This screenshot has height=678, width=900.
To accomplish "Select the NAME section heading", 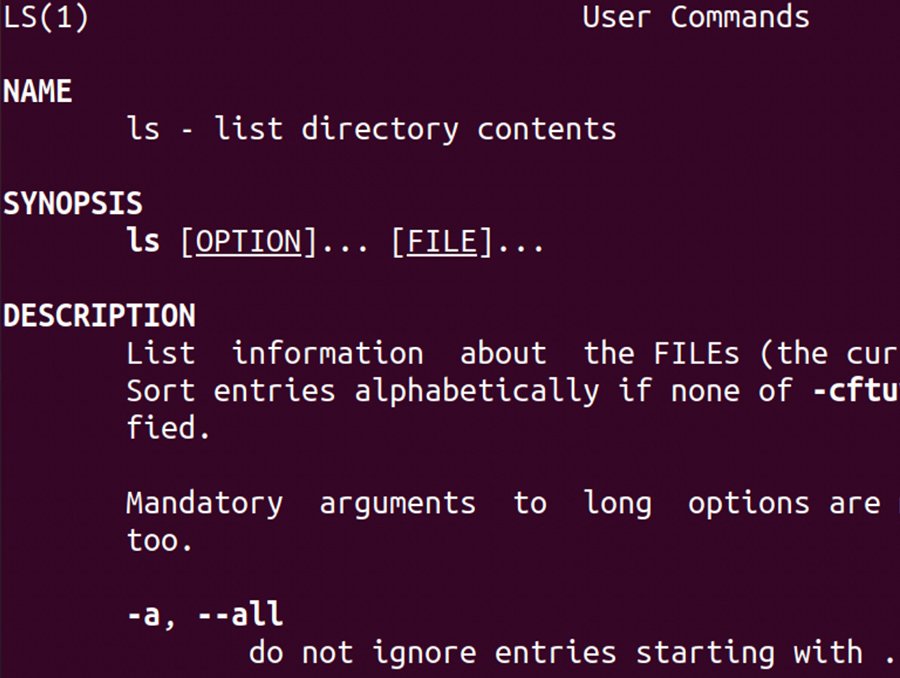I will coord(37,92).
